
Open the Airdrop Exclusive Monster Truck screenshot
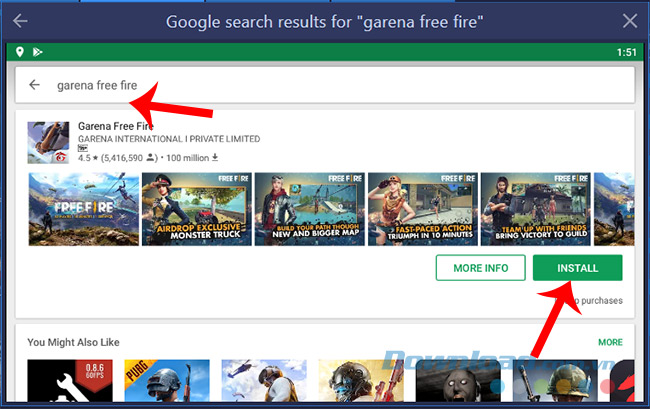[196, 209]
